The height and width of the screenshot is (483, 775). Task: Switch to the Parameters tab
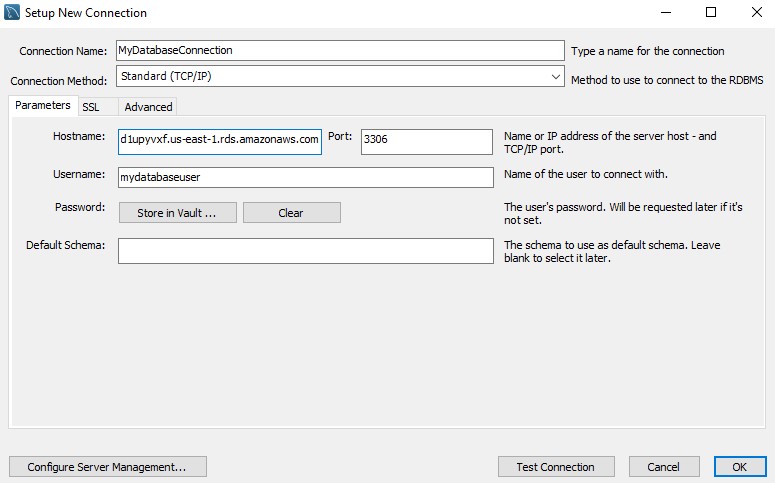[x=43, y=105]
